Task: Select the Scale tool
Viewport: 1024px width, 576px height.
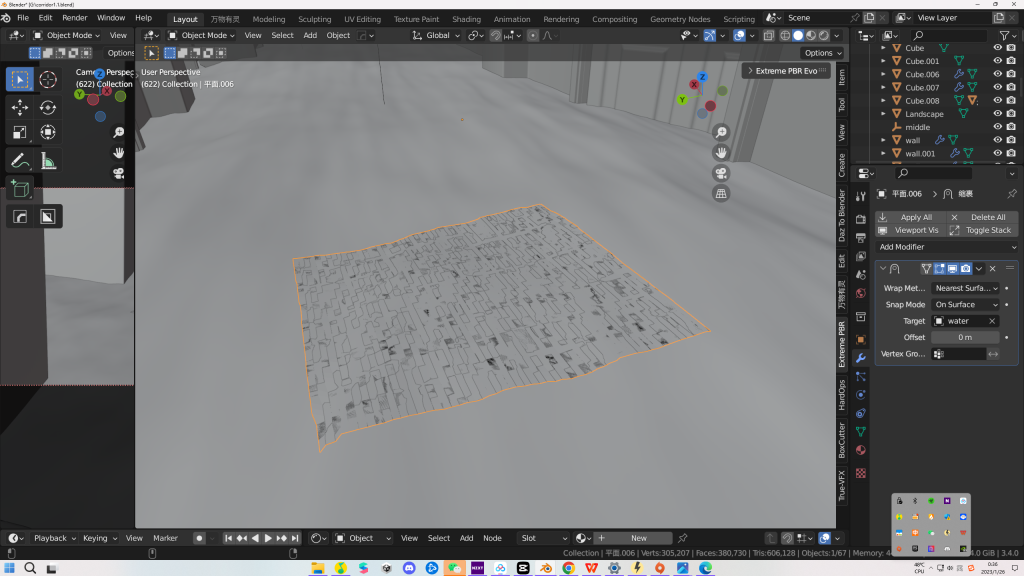Action: pos(20,133)
